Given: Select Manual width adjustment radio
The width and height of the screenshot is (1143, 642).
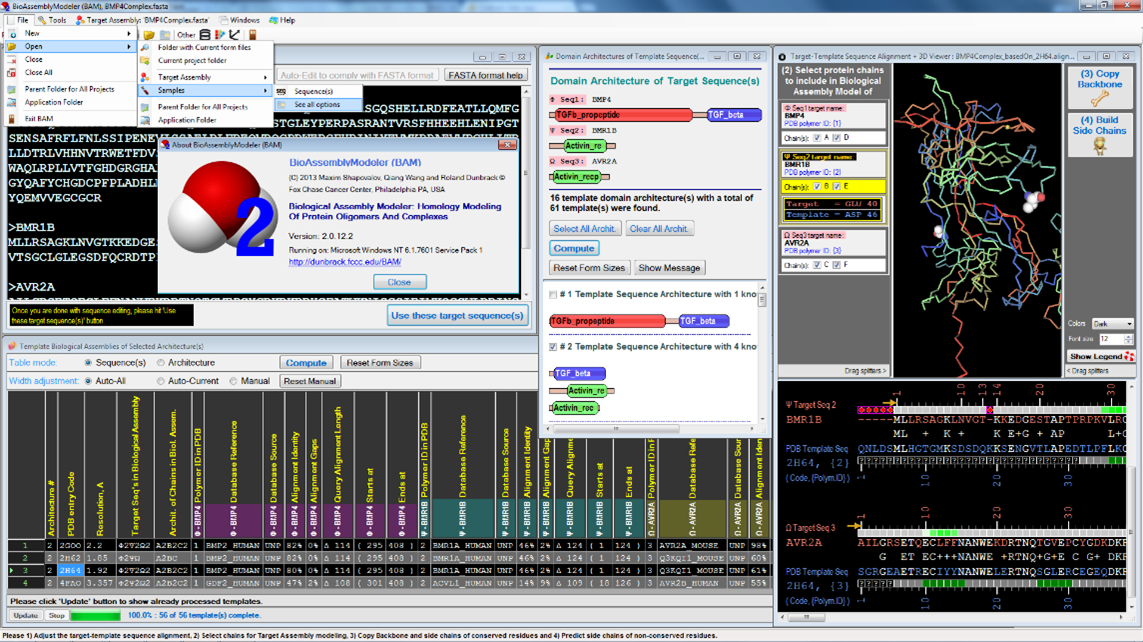Looking at the screenshot, I should 233,381.
